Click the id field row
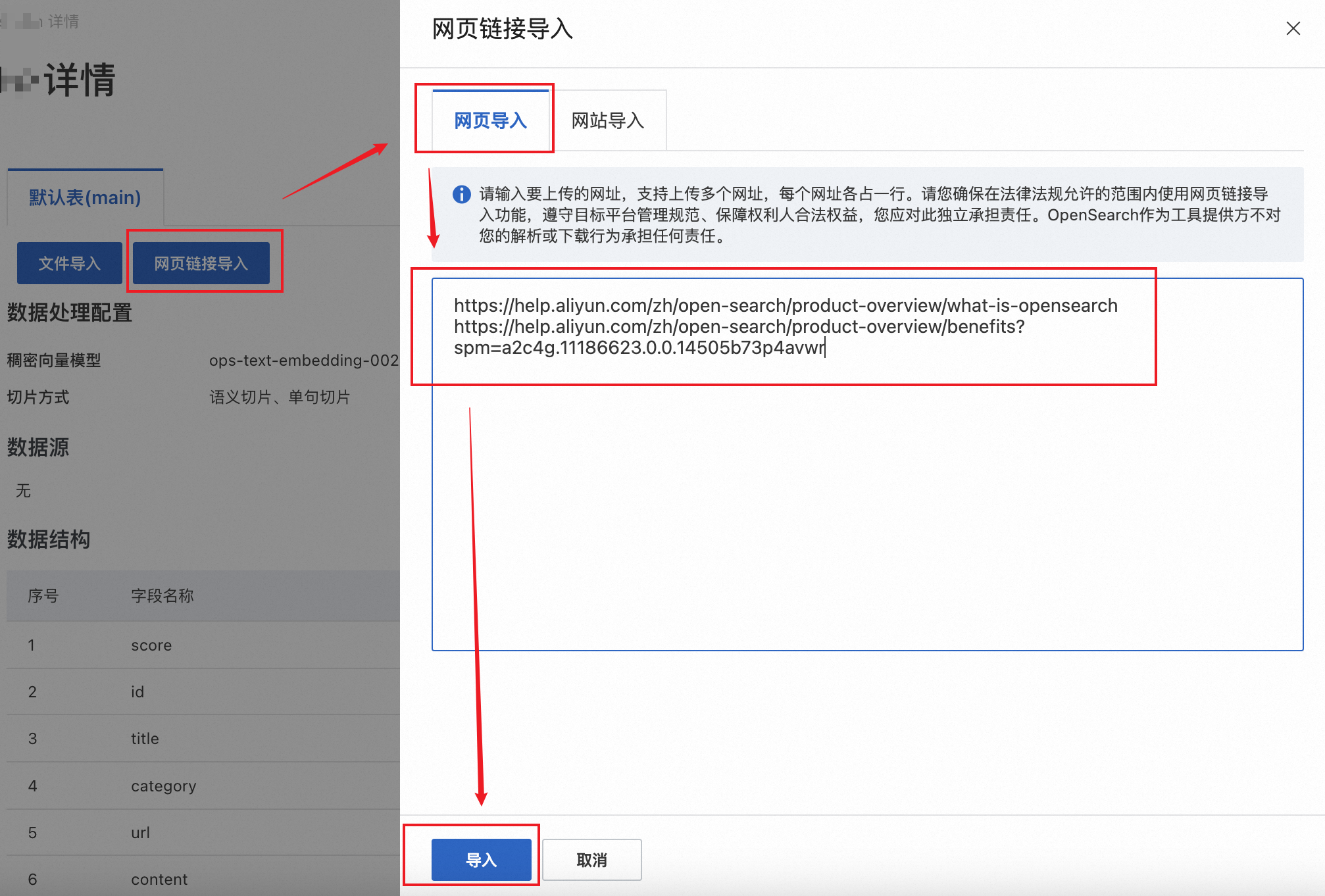 pos(203,692)
